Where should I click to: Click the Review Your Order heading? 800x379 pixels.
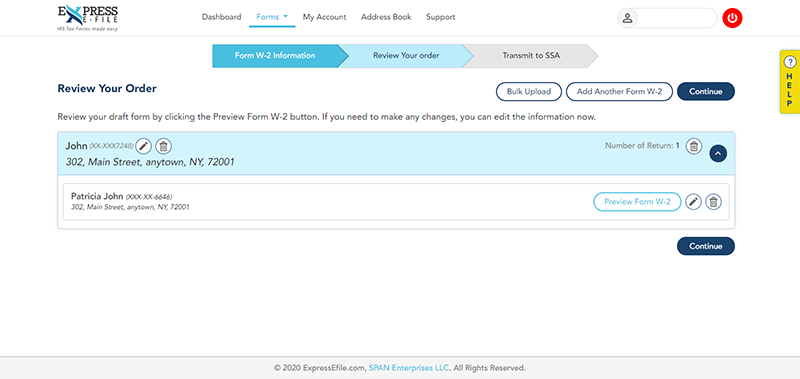(107, 89)
